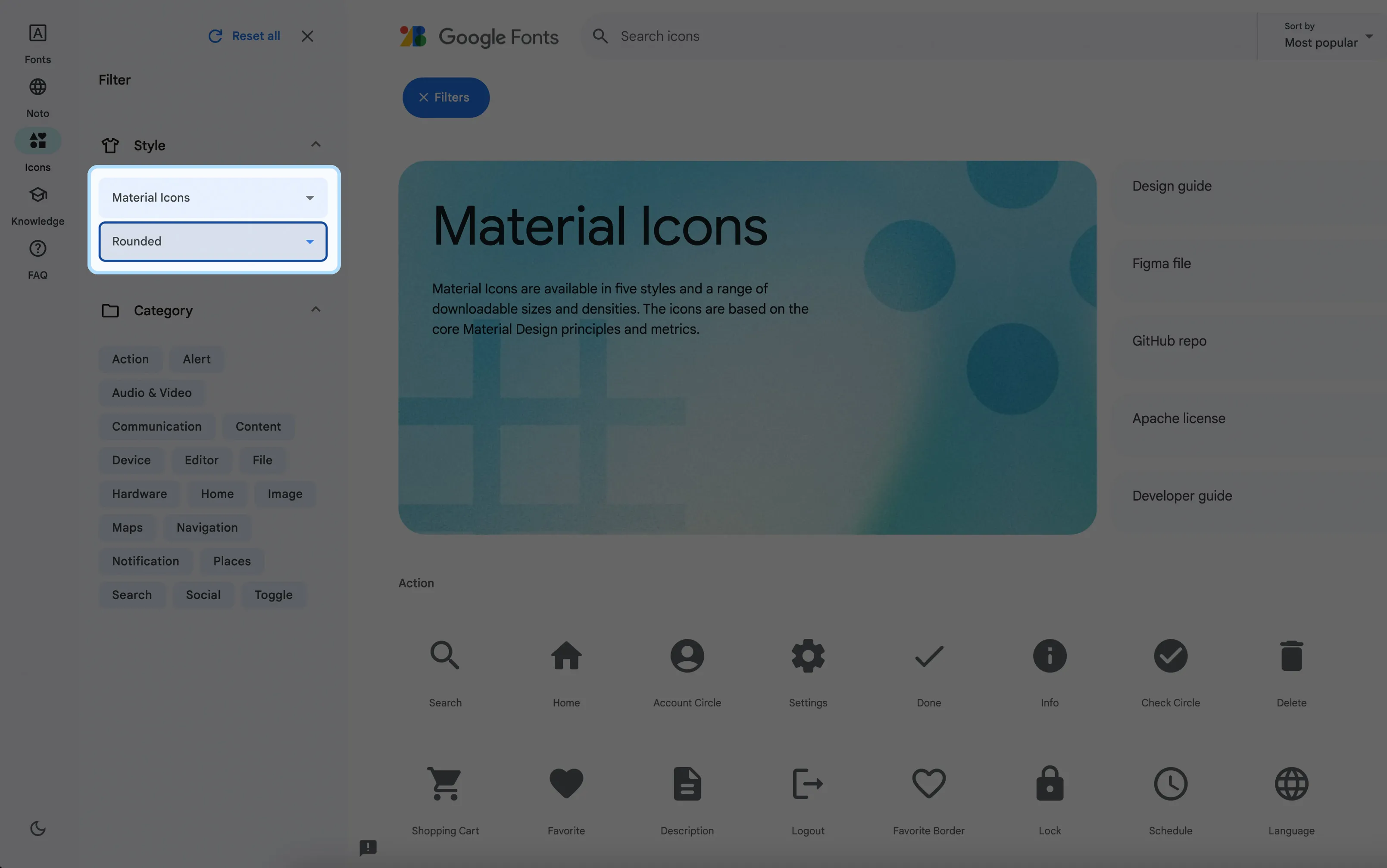Filter by the Maps category
The height and width of the screenshot is (868, 1387).
click(127, 528)
